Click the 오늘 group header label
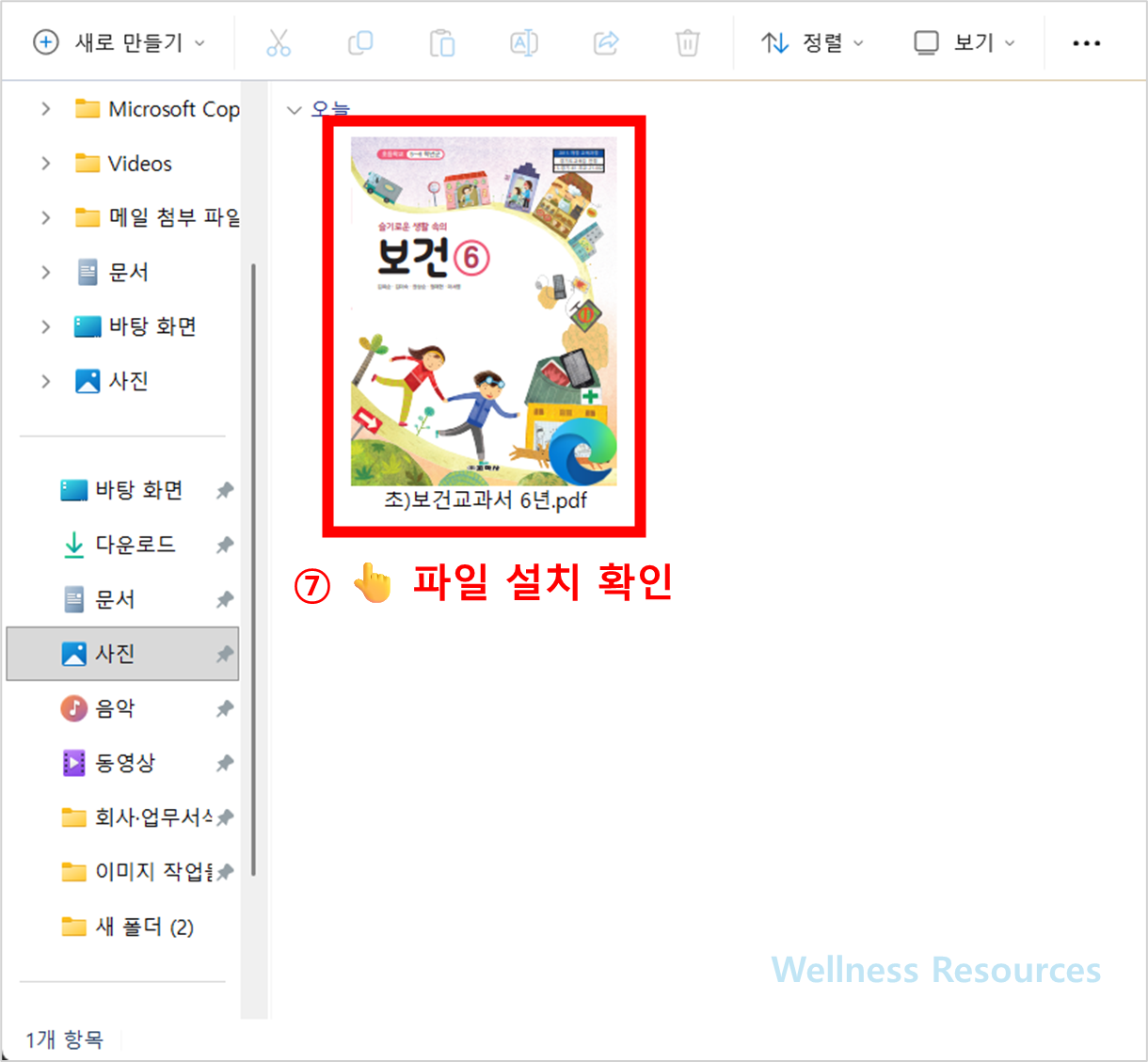This screenshot has height=1062, width=1148. [x=330, y=110]
